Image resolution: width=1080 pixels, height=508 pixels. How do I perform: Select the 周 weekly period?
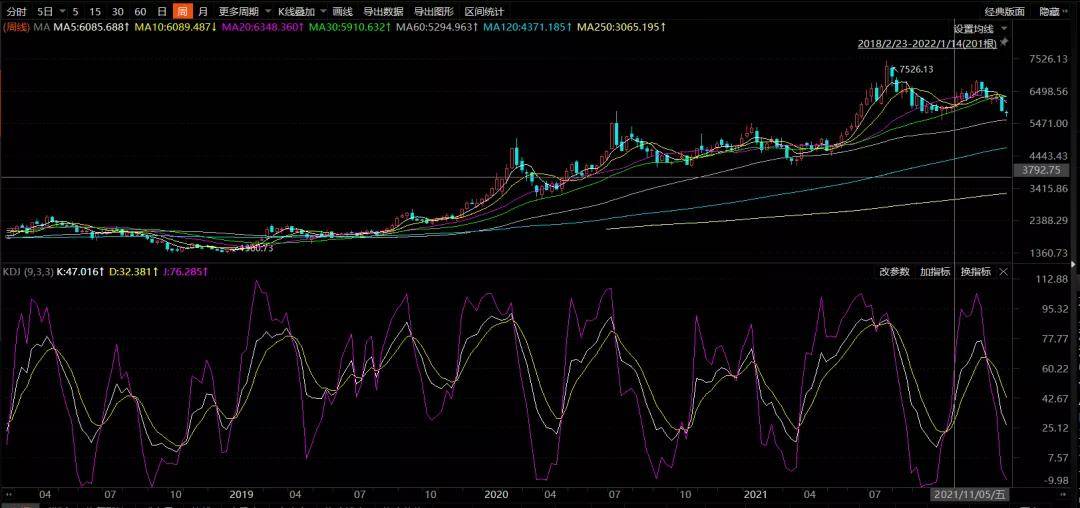(183, 12)
